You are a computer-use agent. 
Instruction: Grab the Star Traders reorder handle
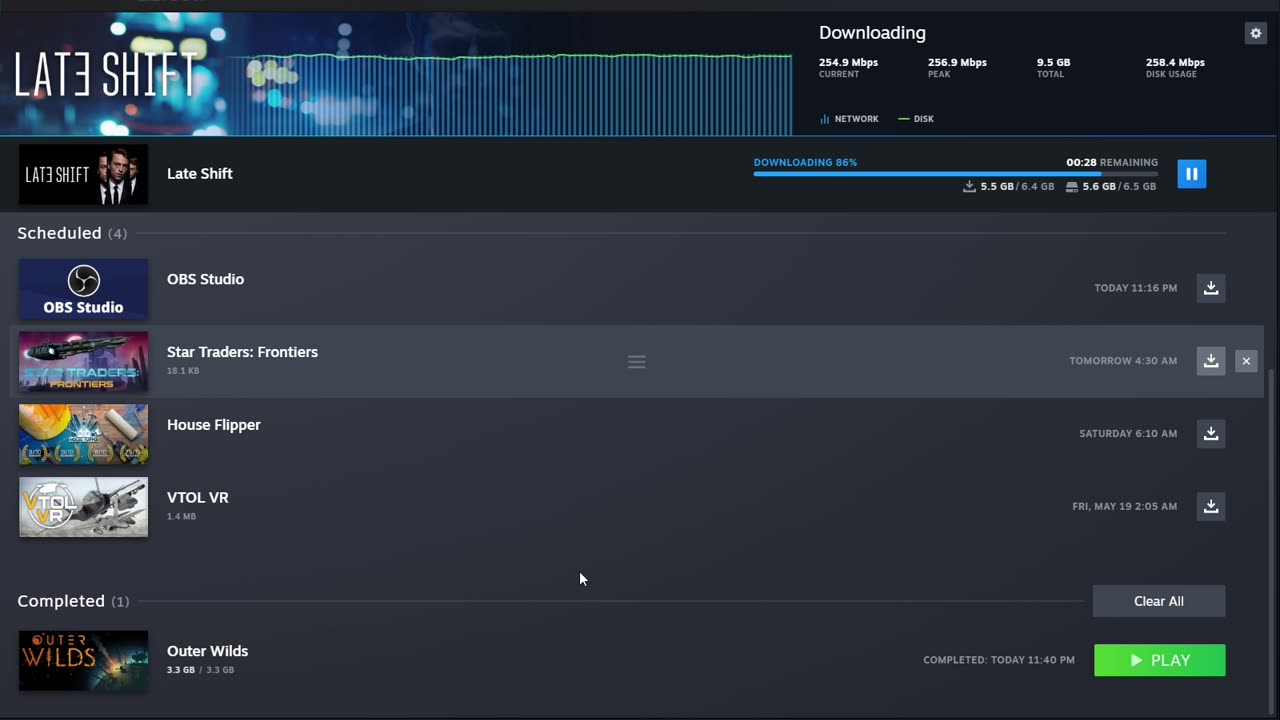click(636, 362)
